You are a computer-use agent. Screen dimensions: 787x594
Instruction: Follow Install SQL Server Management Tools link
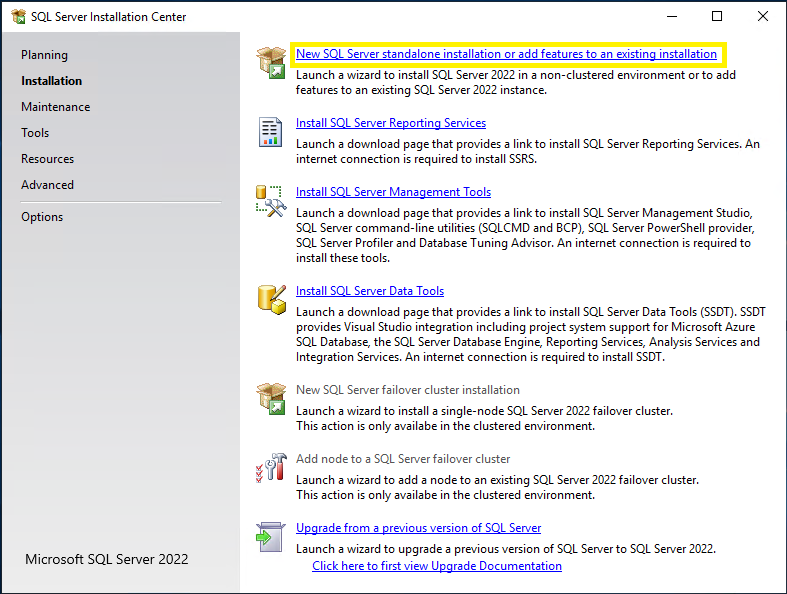tap(393, 192)
